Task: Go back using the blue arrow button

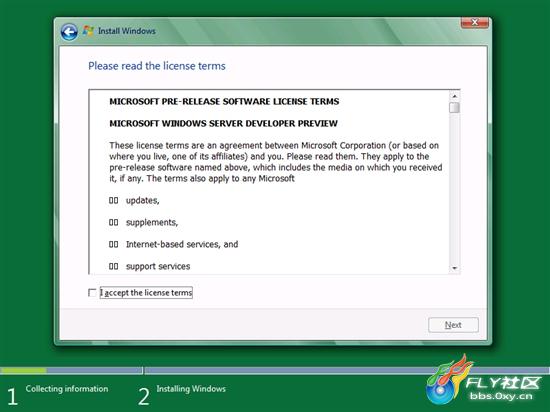Action: 69,32
